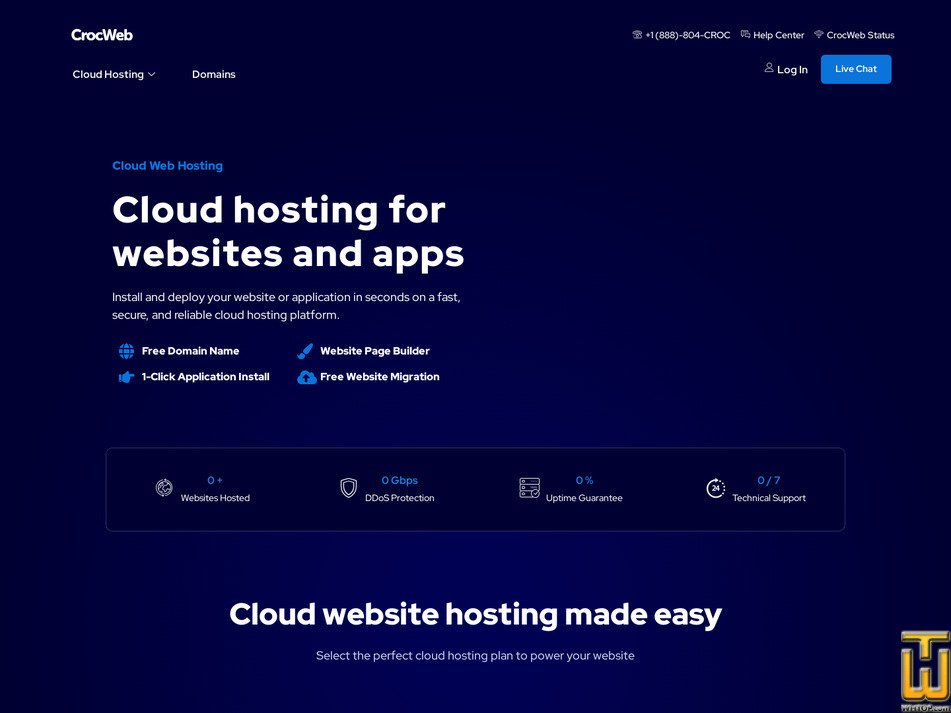Click the Free Domain Name globe icon
Viewport: 951px width, 713px height.
click(126, 351)
